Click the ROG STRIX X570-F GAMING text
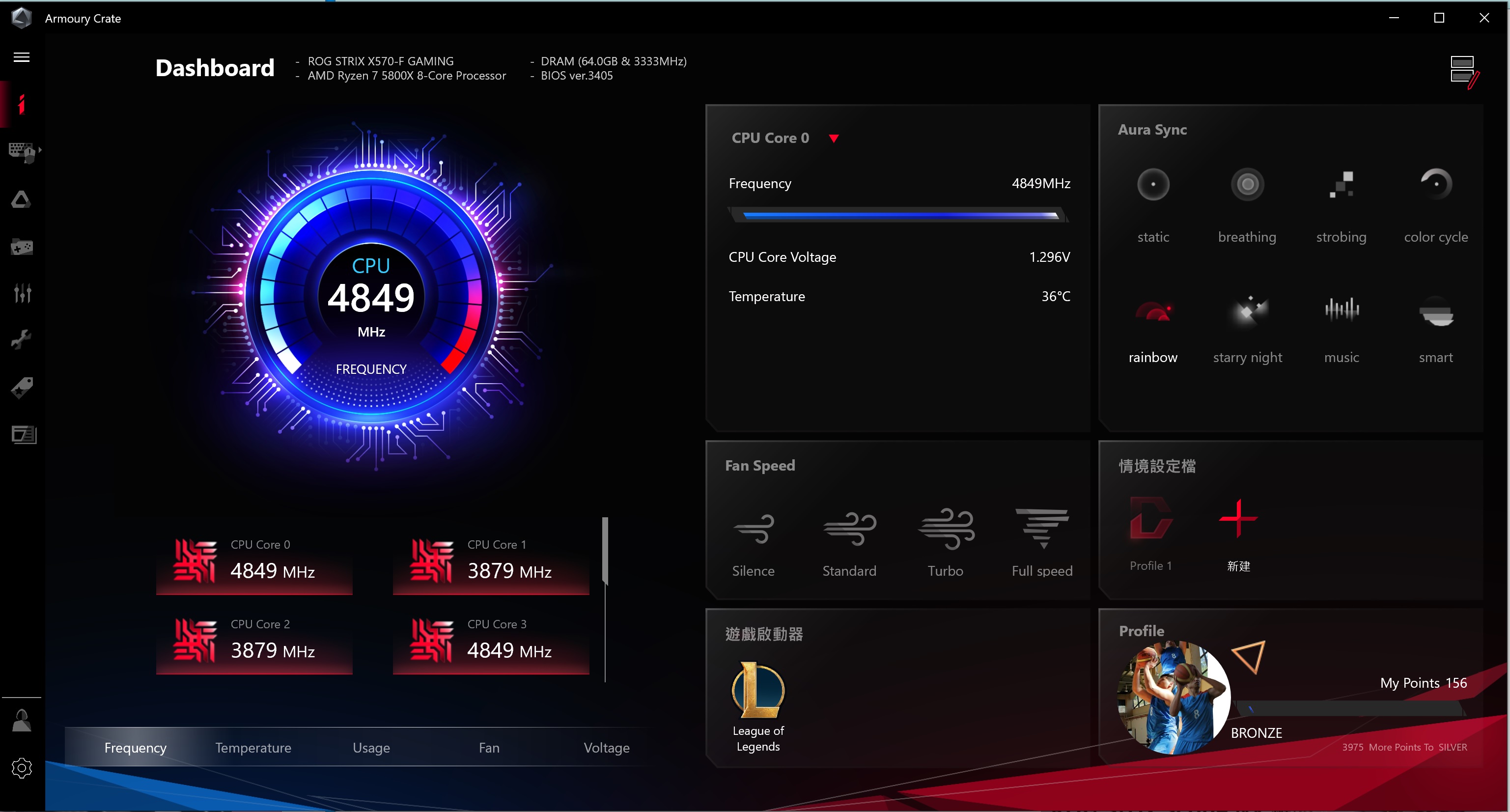 click(x=380, y=61)
